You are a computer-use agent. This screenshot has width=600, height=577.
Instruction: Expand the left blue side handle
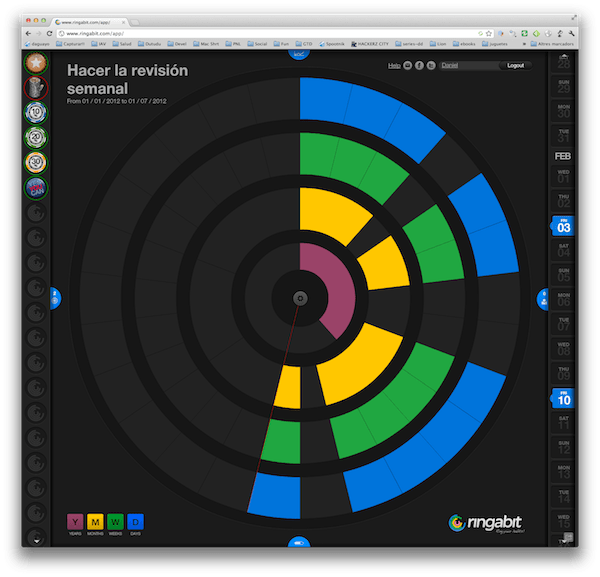55,298
